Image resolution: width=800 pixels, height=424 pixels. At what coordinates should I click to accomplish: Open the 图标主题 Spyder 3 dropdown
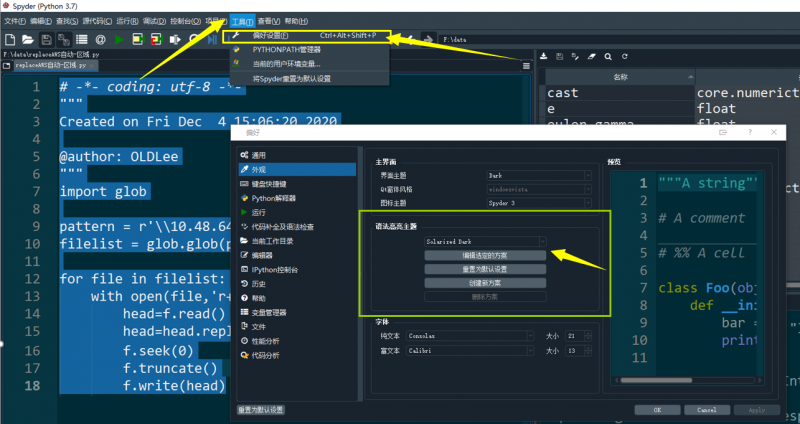539,201
